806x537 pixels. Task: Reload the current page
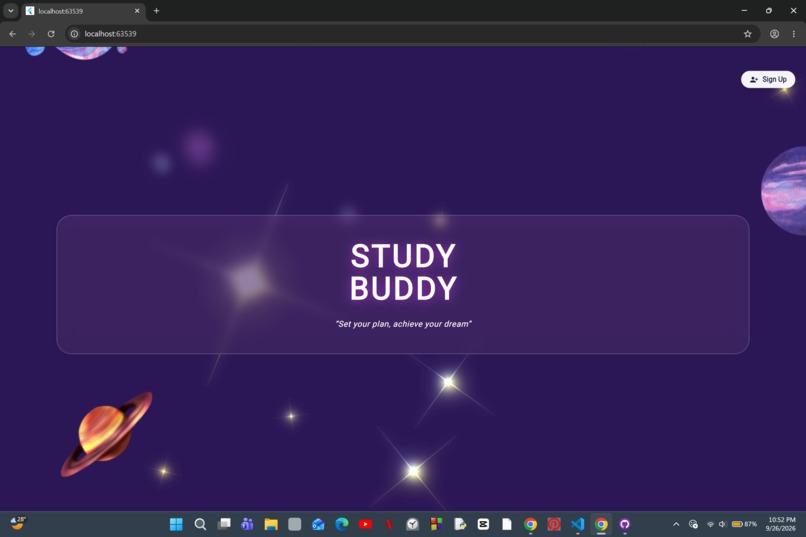tap(51, 34)
